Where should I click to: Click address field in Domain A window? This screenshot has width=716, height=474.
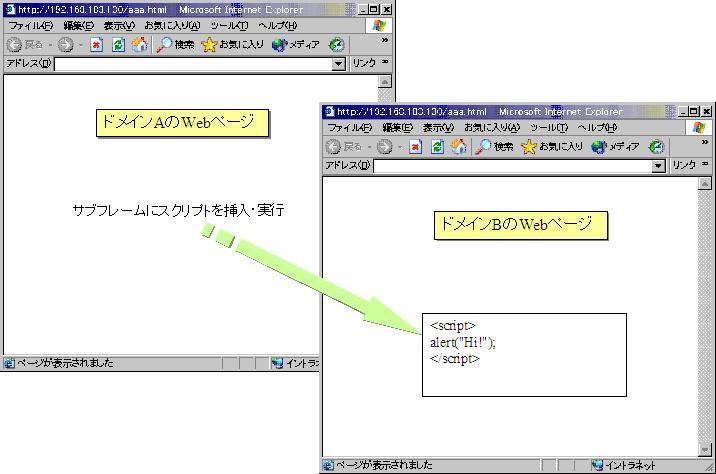pos(194,64)
